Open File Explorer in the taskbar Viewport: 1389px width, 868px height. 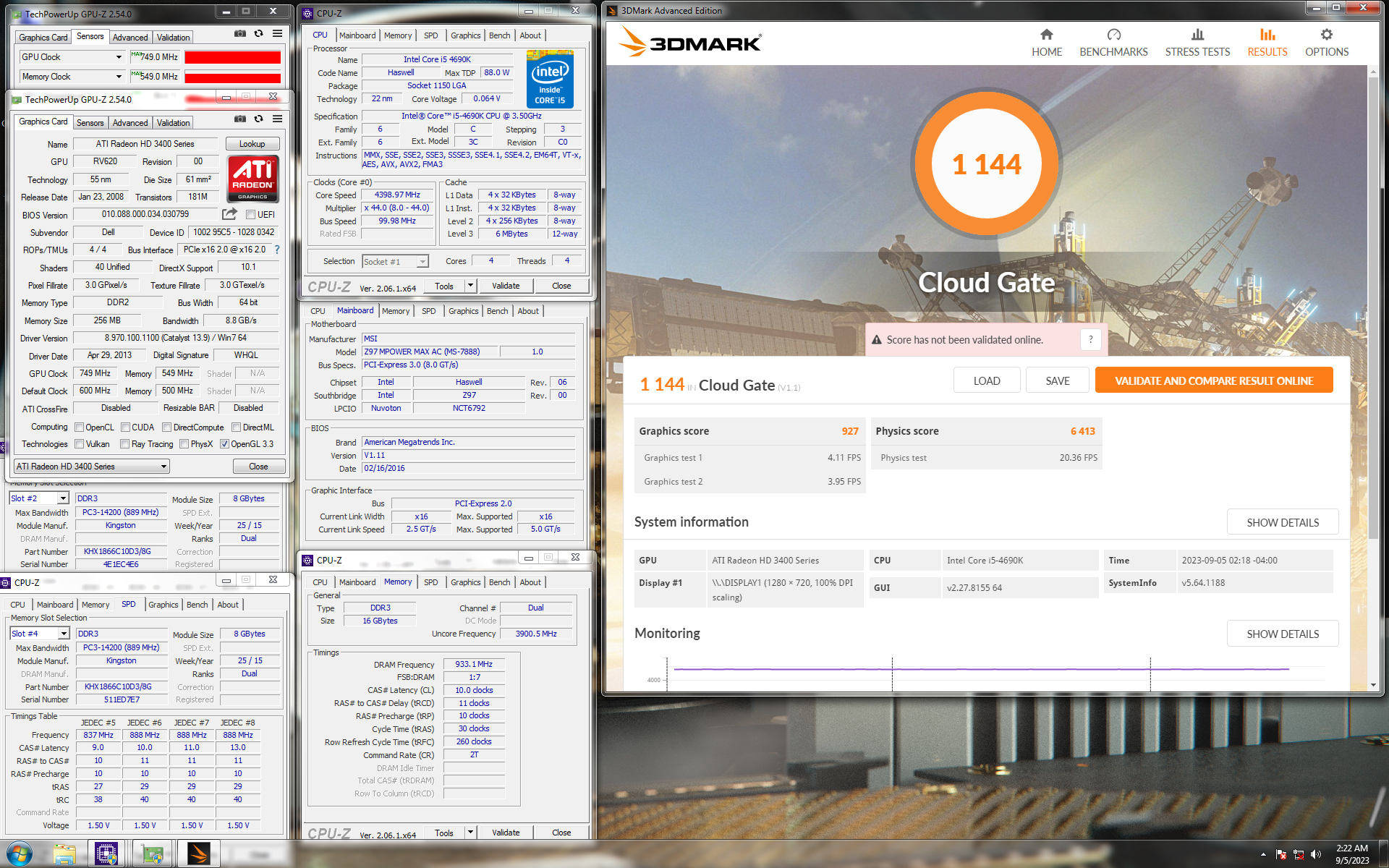click(x=64, y=854)
